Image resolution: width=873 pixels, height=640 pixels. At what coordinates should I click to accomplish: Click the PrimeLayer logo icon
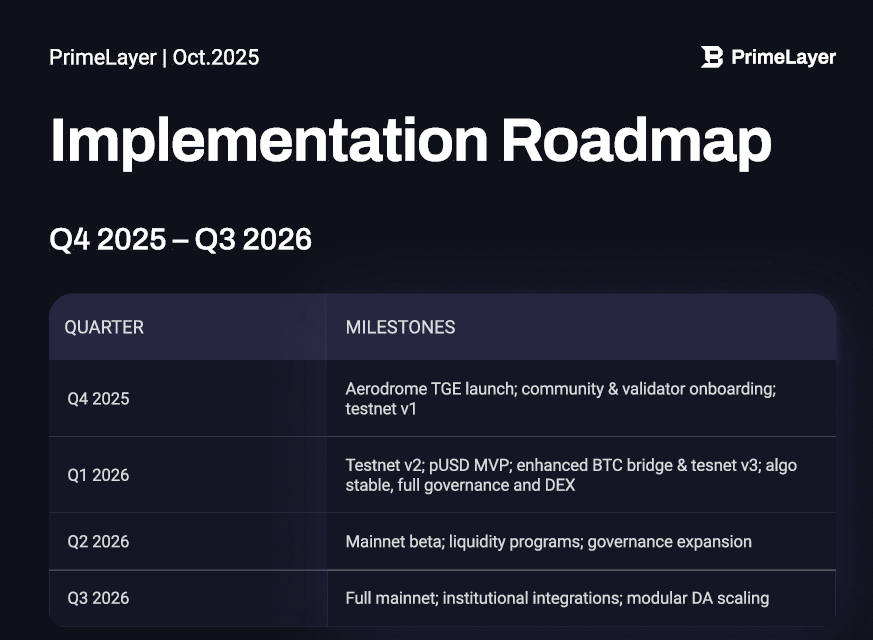pos(712,57)
